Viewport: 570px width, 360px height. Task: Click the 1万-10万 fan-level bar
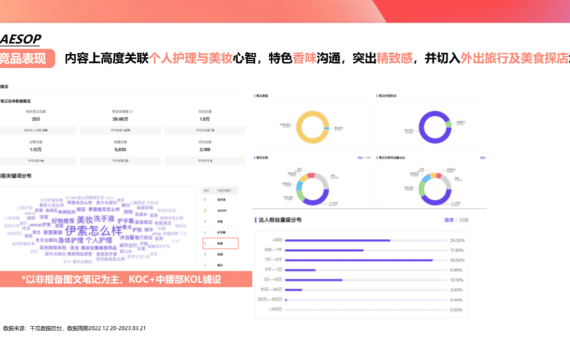(x=314, y=280)
